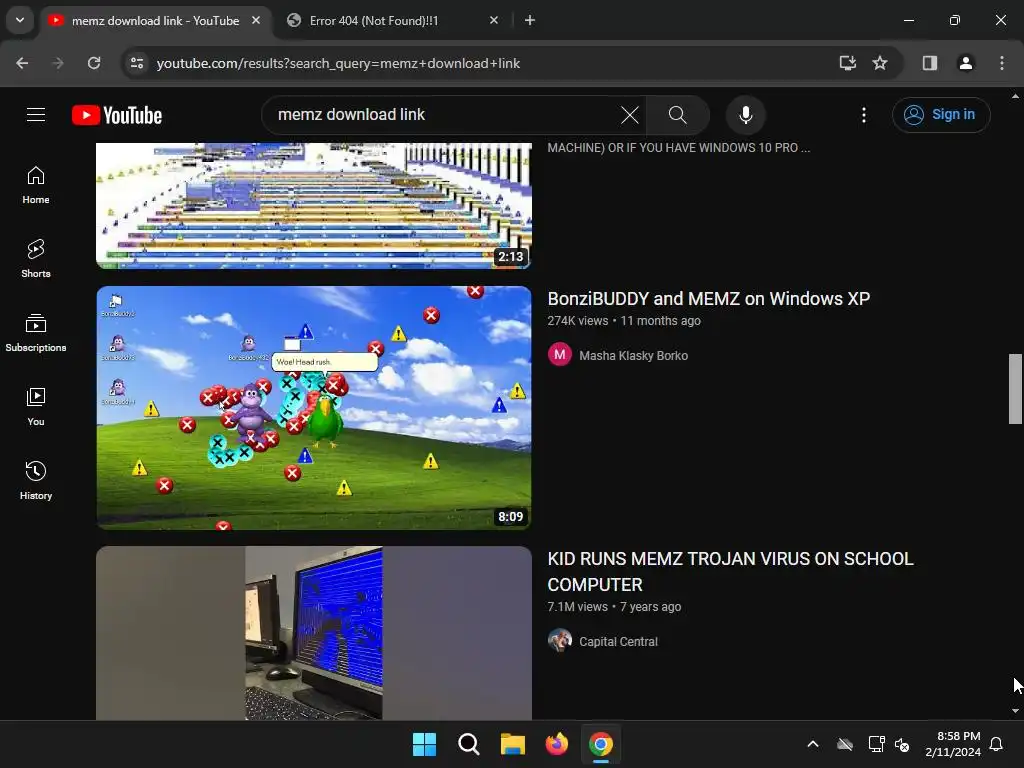
Task: Click the Chrome taskbar icon
Action: 601,744
